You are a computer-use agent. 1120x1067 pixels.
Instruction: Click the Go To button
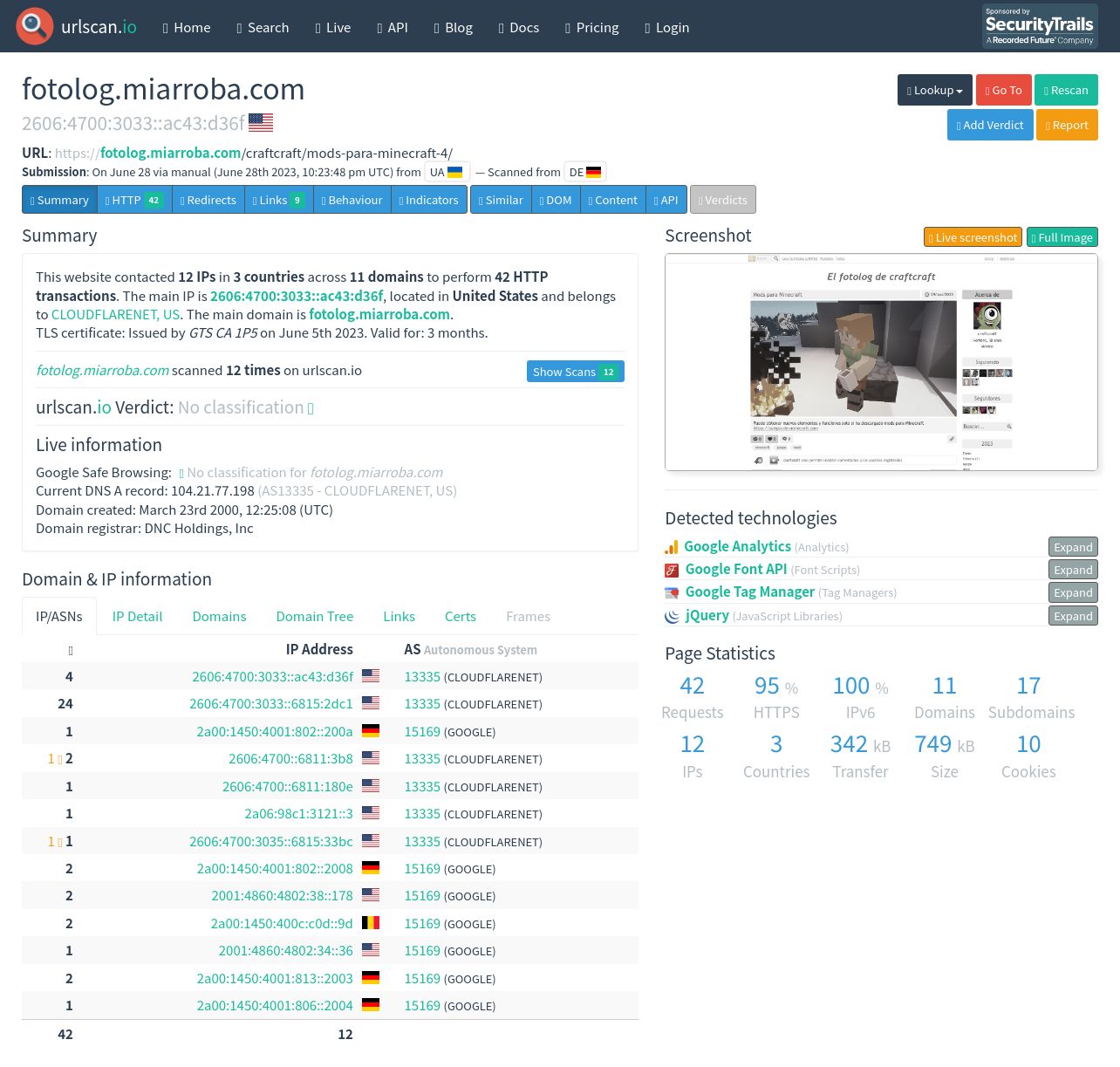[1004, 90]
